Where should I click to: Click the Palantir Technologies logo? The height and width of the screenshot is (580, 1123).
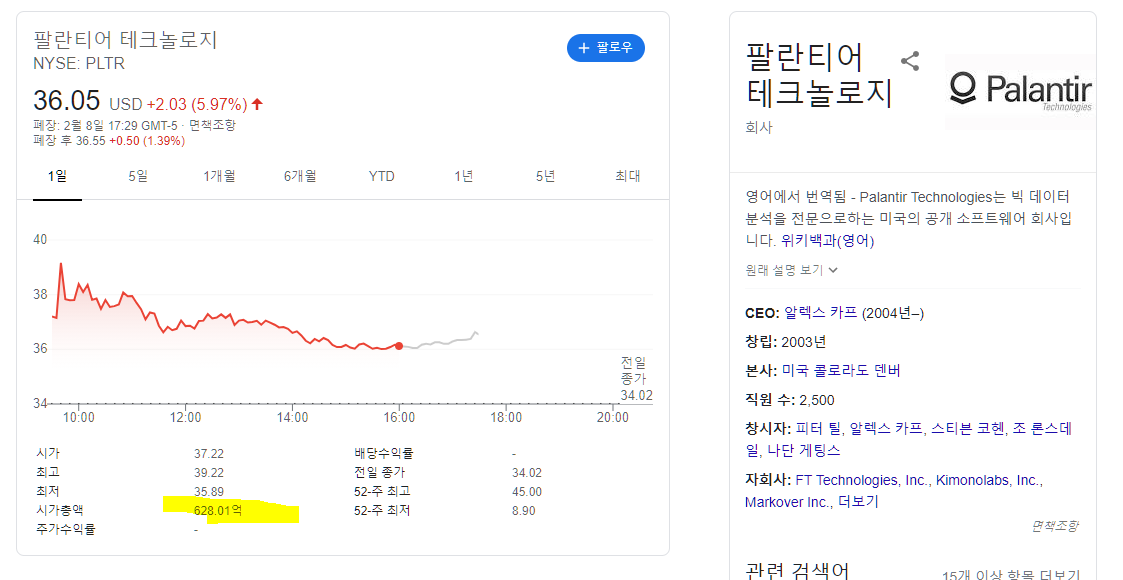(x=1021, y=91)
